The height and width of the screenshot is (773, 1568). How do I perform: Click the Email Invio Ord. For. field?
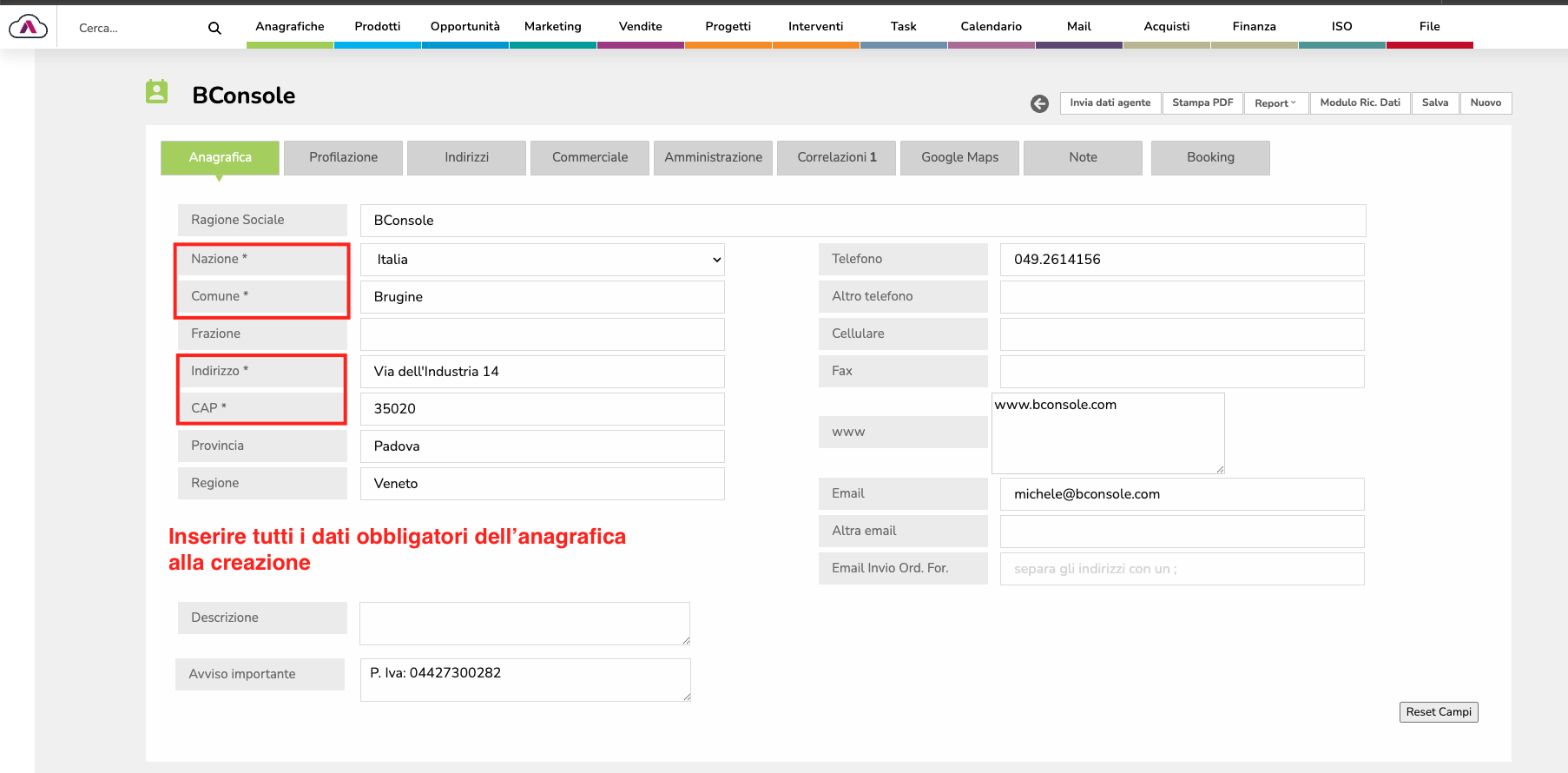pyautogui.click(x=1182, y=569)
